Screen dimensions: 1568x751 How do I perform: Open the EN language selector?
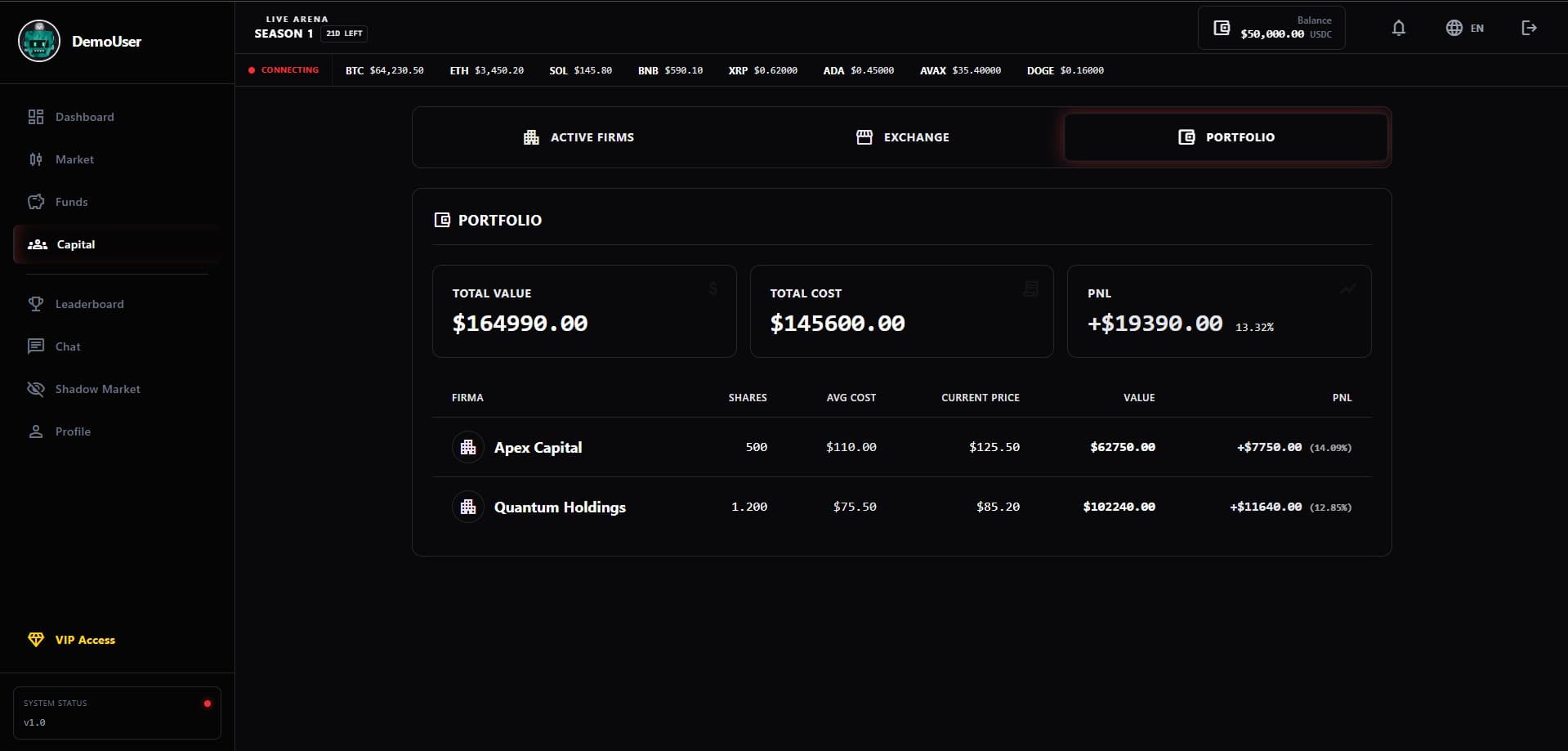pos(1464,27)
